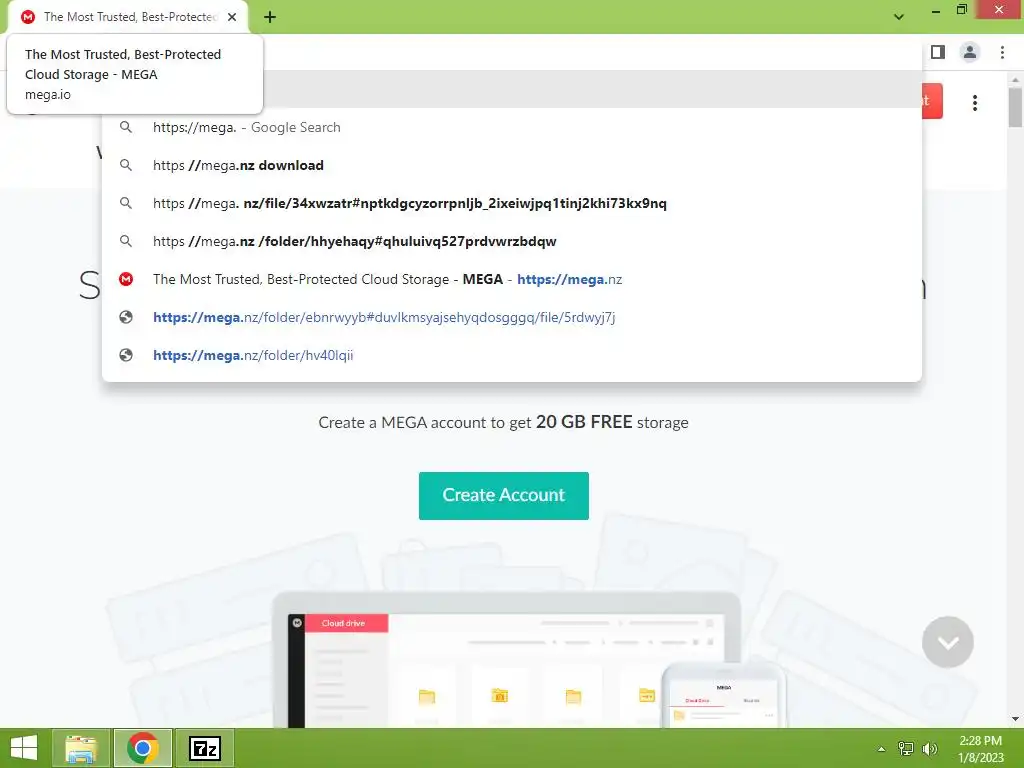Click the volume speaker tray icon

pos(929,748)
